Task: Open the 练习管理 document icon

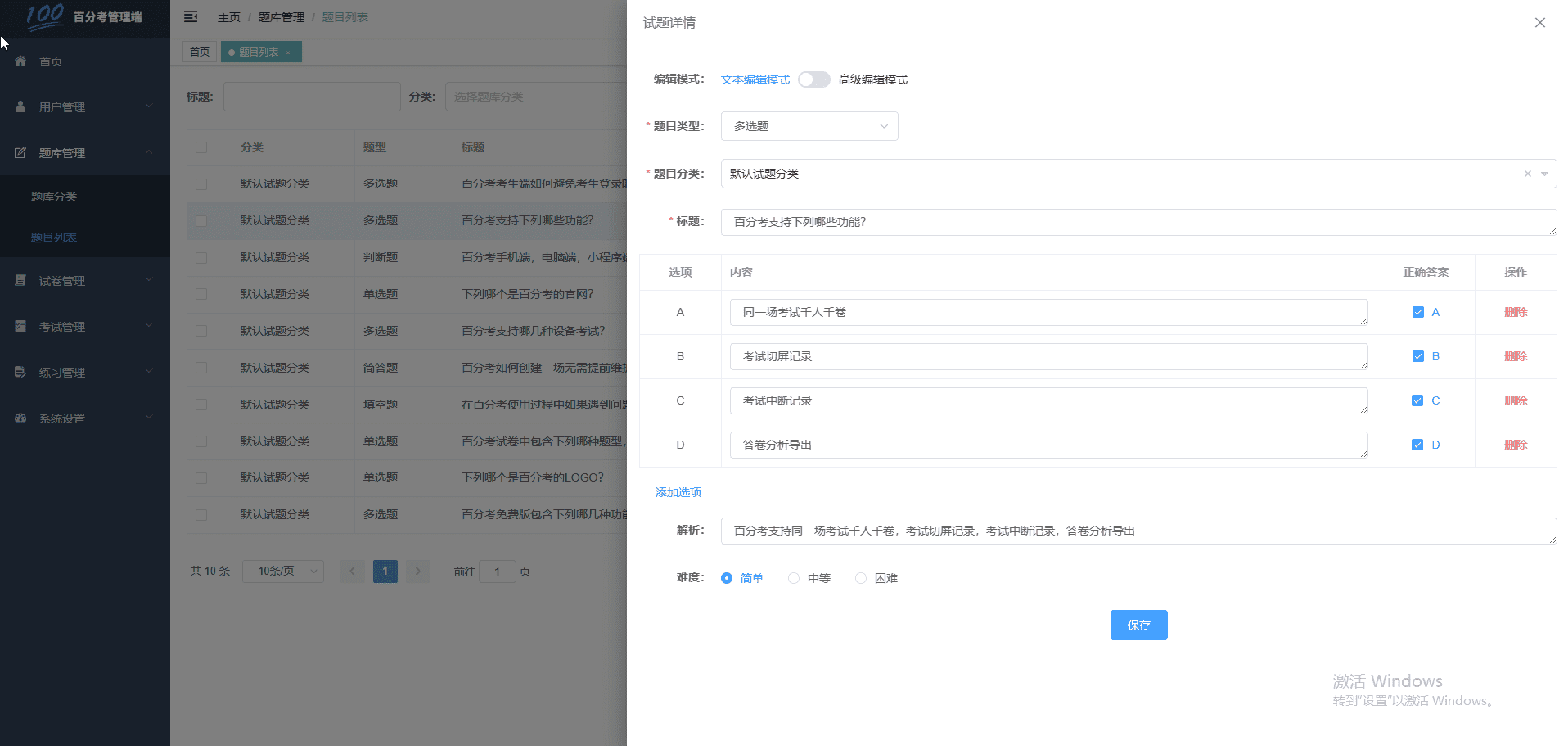Action: (20, 372)
